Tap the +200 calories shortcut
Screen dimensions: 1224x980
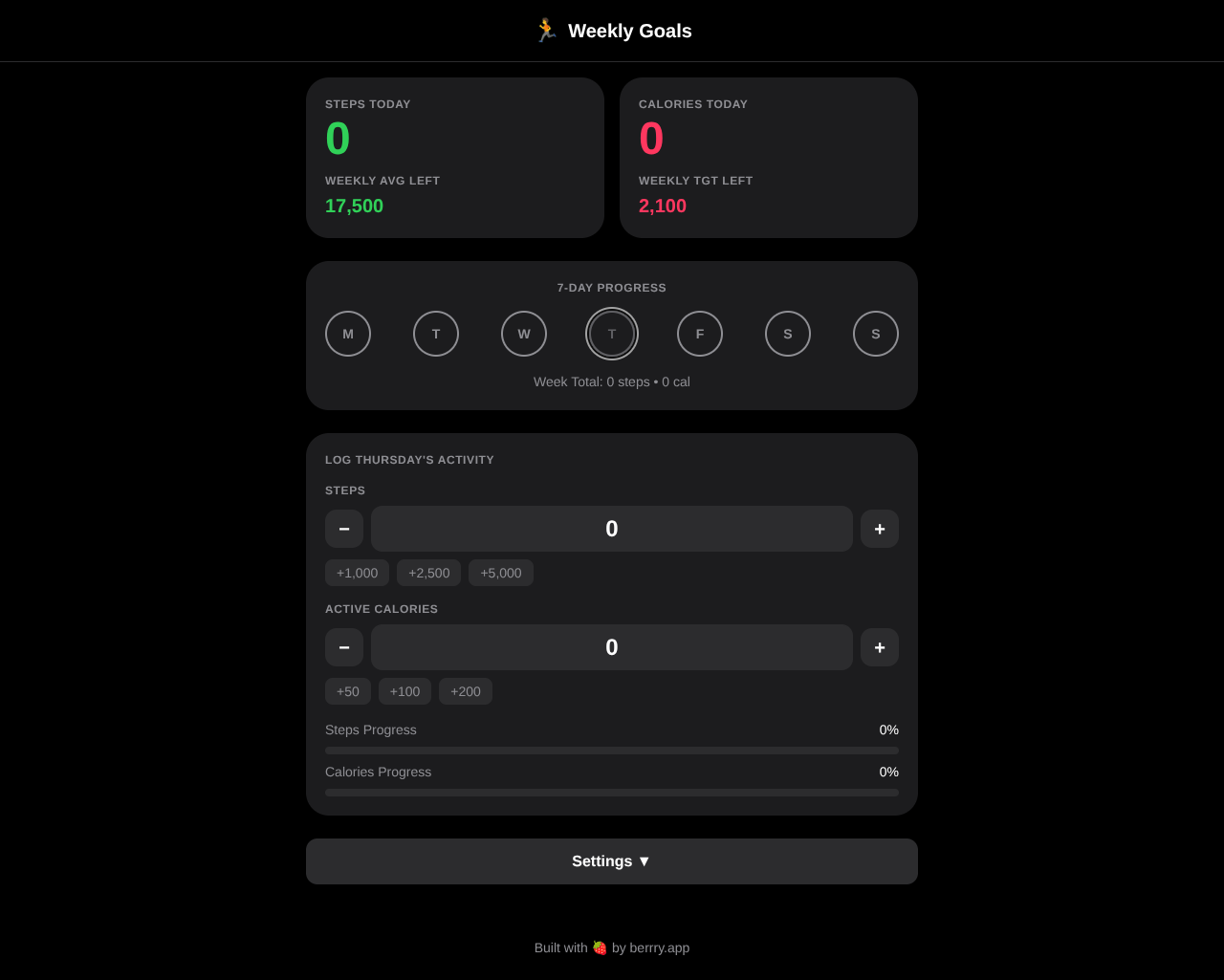click(x=466, y=691)
